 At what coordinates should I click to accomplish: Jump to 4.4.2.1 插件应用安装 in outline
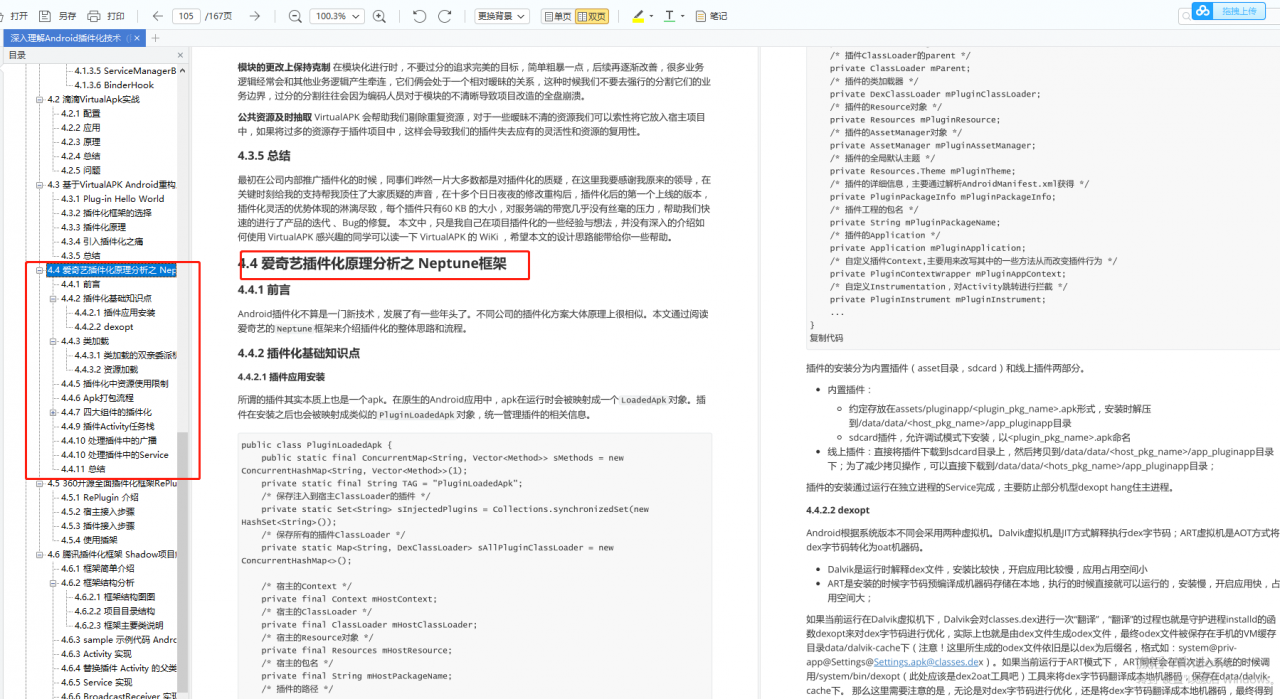(x=115, y=312)
